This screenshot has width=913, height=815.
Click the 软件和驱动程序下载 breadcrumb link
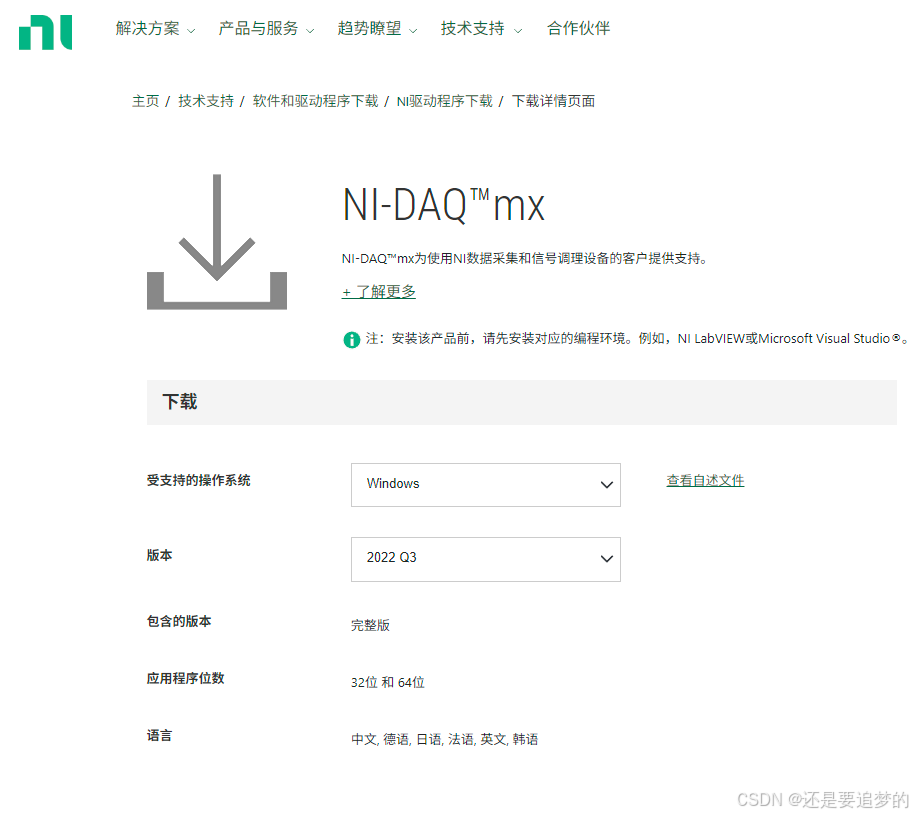(315, 101)
